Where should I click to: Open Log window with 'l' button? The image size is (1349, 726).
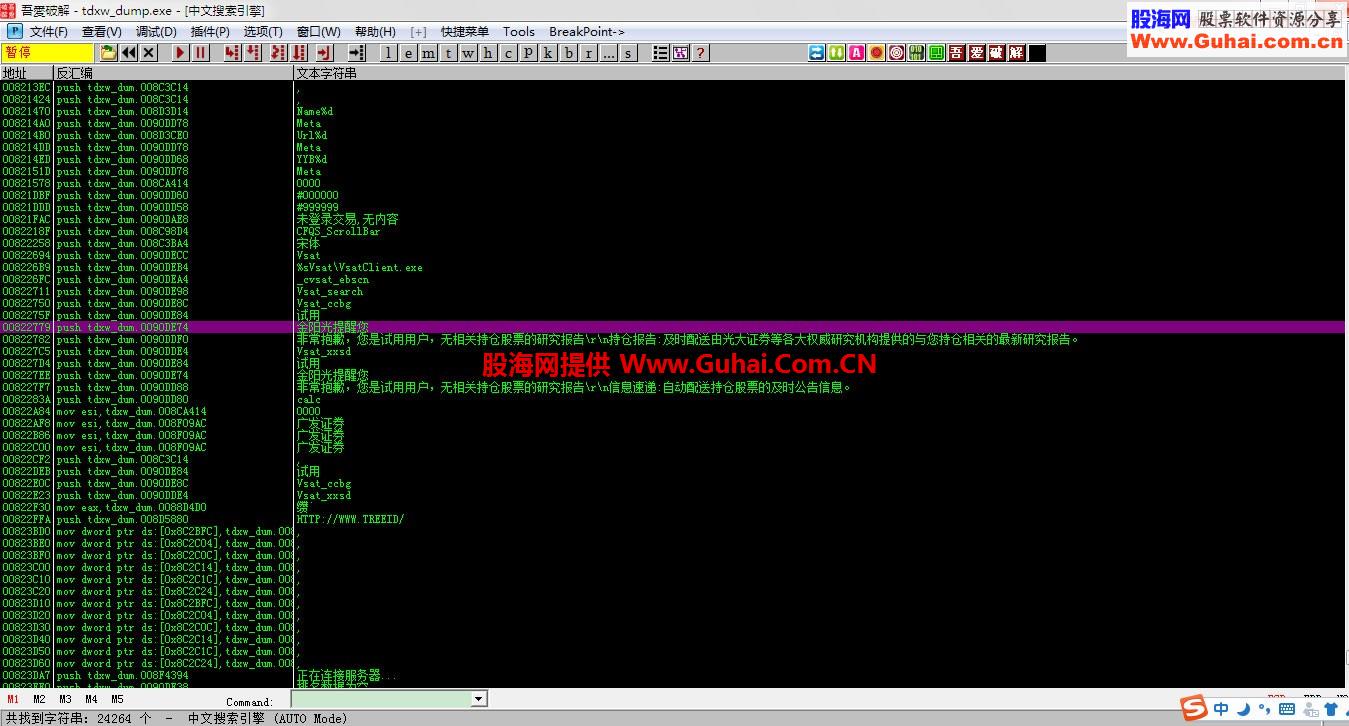click(388, 53)
